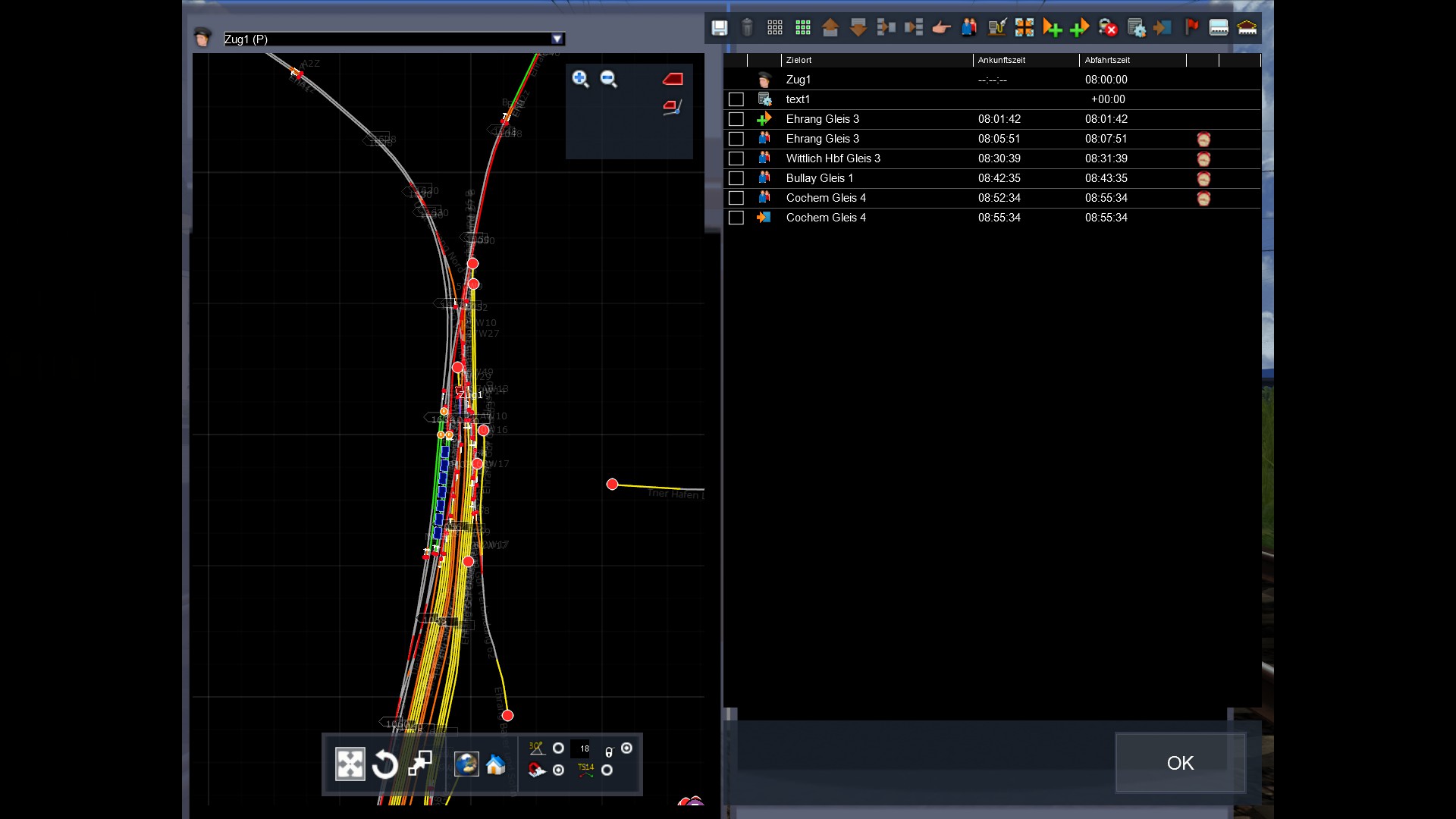Toggle the 30-degree gradient radio button

(x=559, y=748)
